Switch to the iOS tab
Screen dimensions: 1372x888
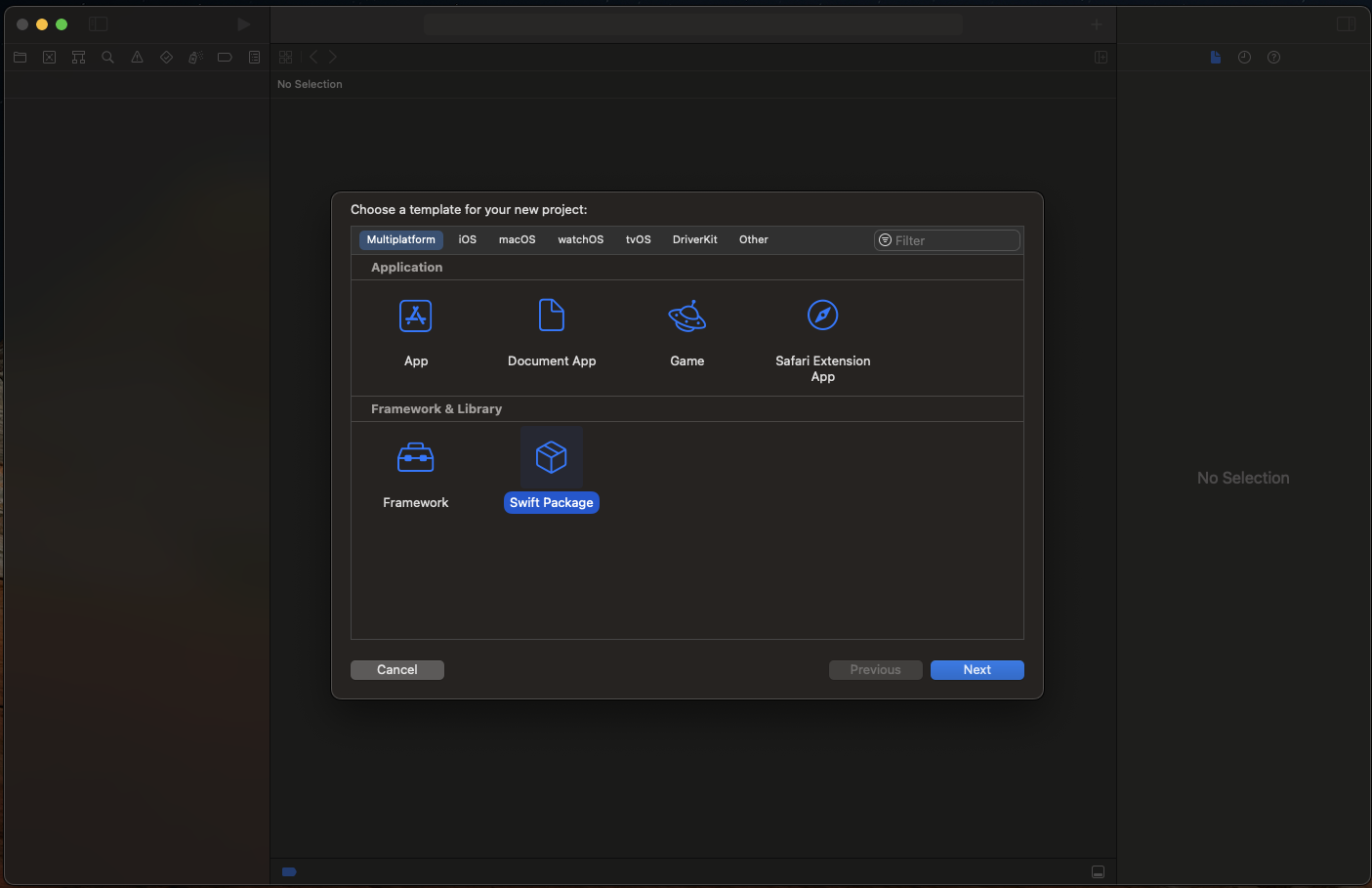point(468,240)
